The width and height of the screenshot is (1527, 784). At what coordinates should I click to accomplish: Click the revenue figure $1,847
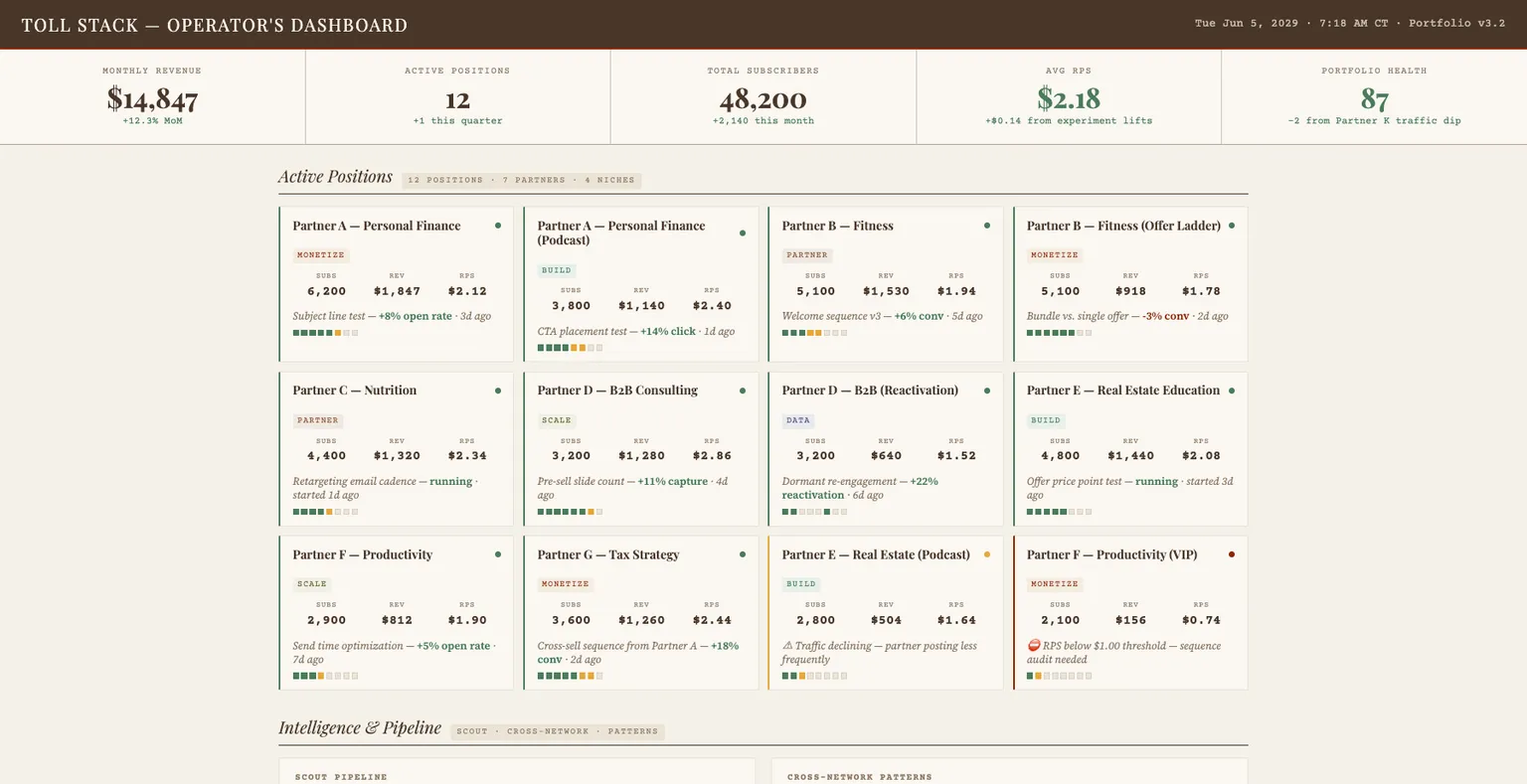pyautogui.click(x=397, y=291)
